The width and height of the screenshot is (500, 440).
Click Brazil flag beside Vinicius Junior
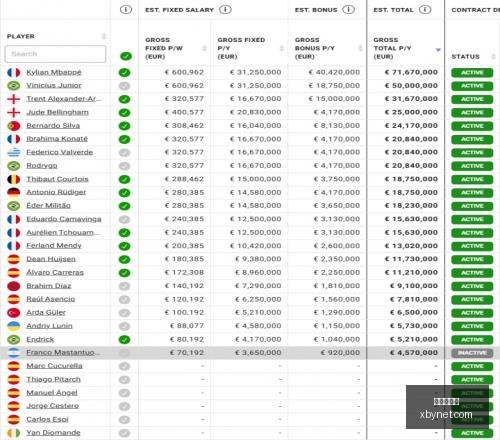click(14, 86)
